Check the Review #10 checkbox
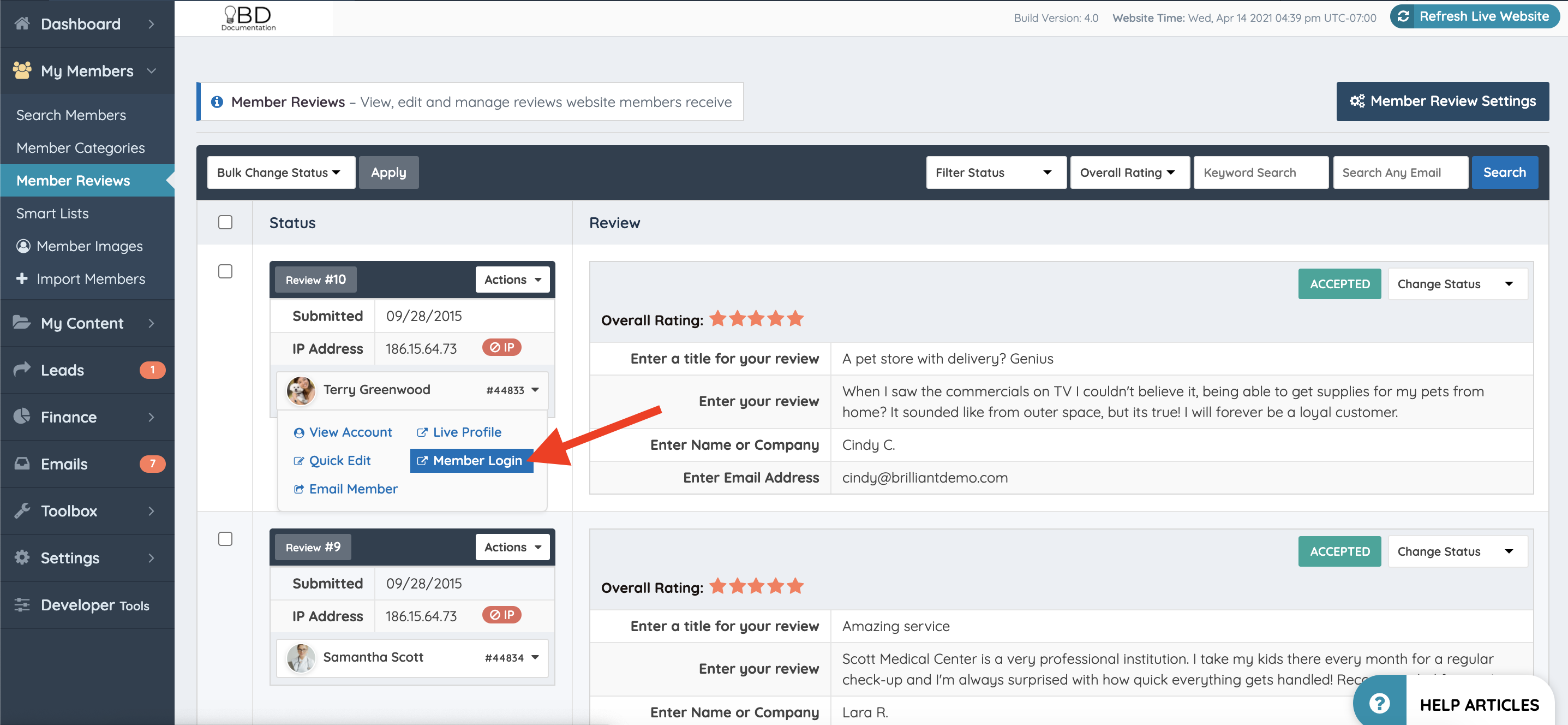Screen dimensions: 1568x725 pyautogui.click(x=225, y=271)
